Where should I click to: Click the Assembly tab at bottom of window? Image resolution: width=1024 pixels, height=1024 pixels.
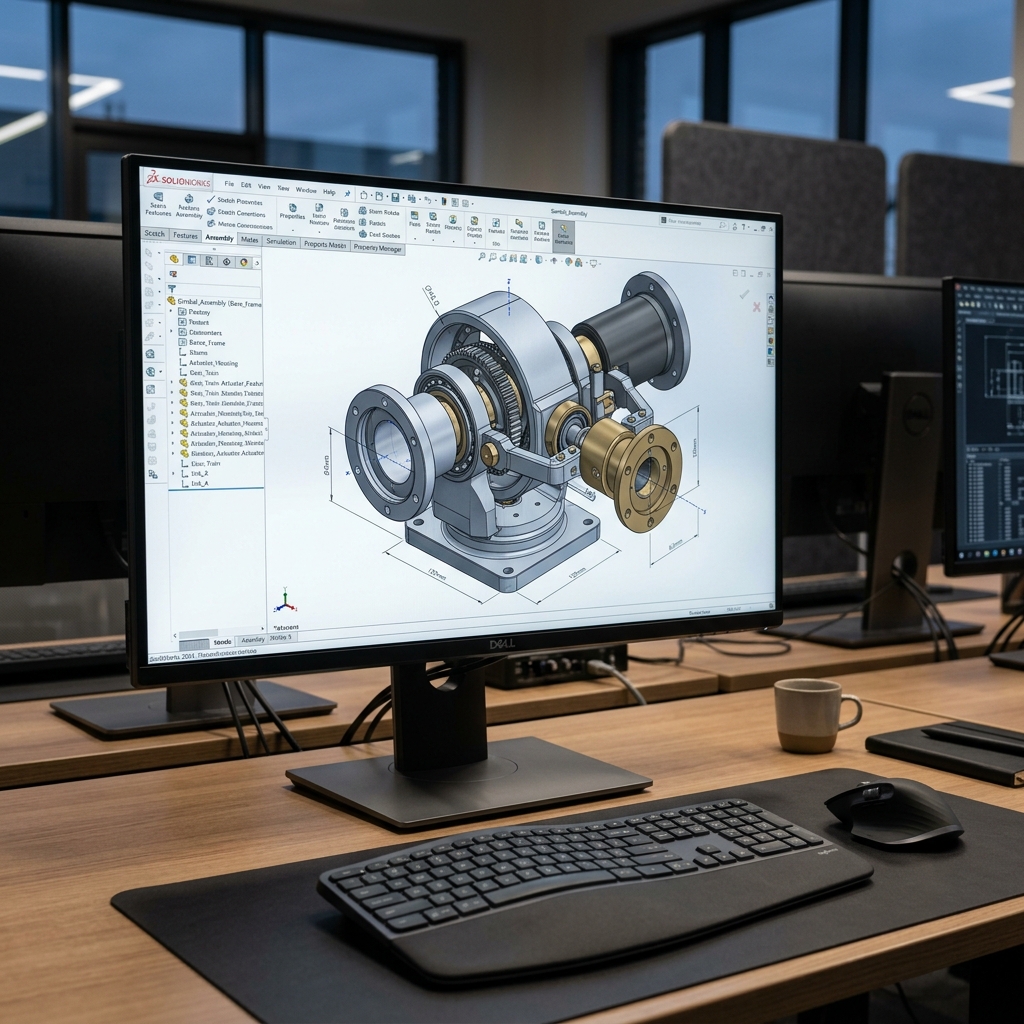click(x=253, y=639)
